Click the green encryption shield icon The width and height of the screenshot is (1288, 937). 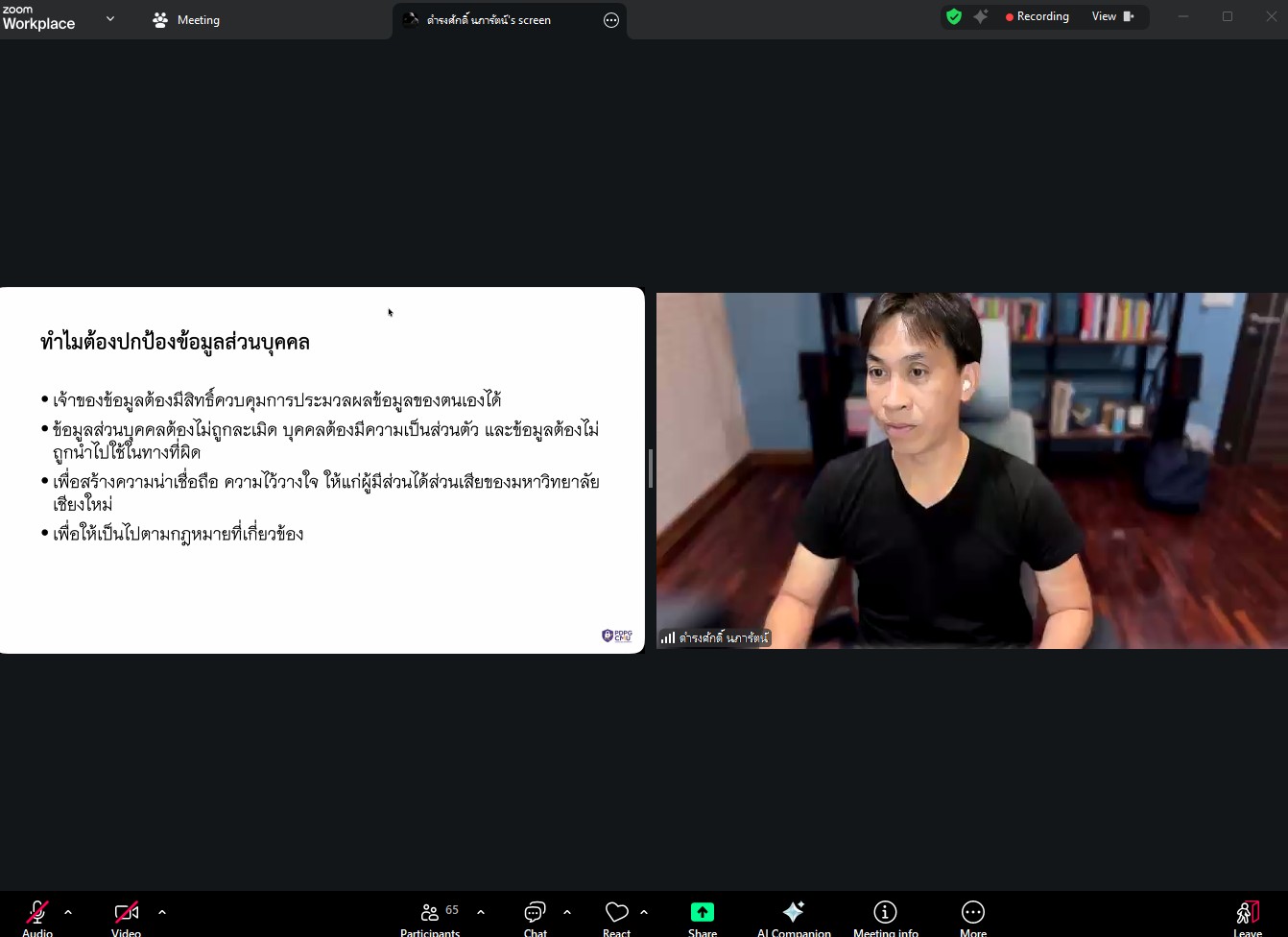[954, 16]
